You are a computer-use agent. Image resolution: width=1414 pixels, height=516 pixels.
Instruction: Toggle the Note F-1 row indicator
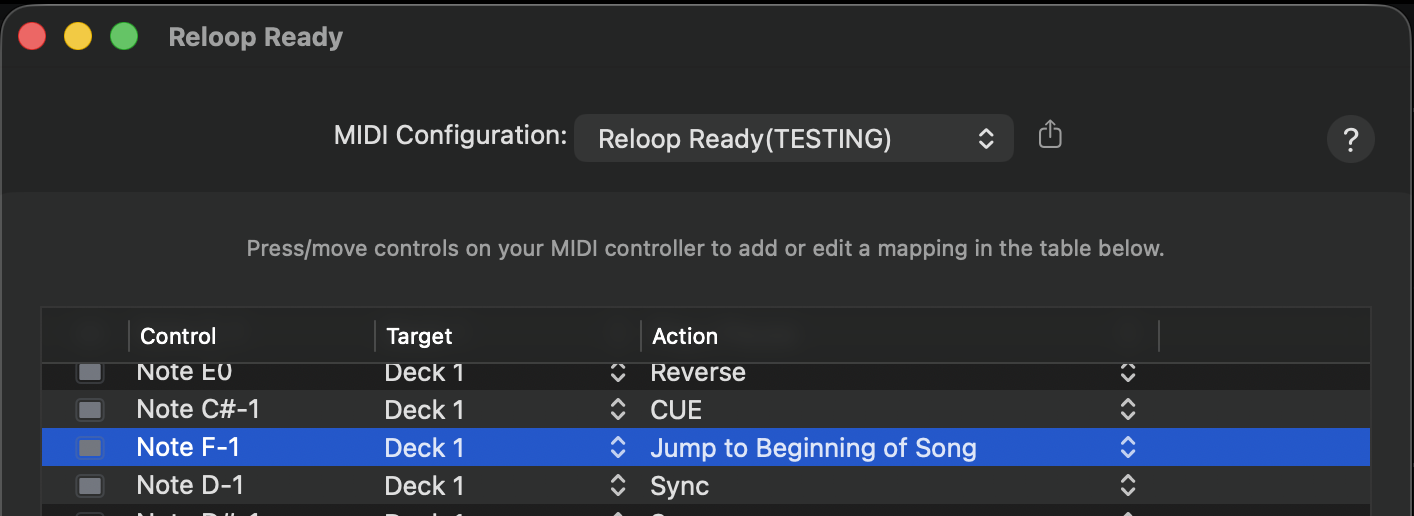click(90, 447)
